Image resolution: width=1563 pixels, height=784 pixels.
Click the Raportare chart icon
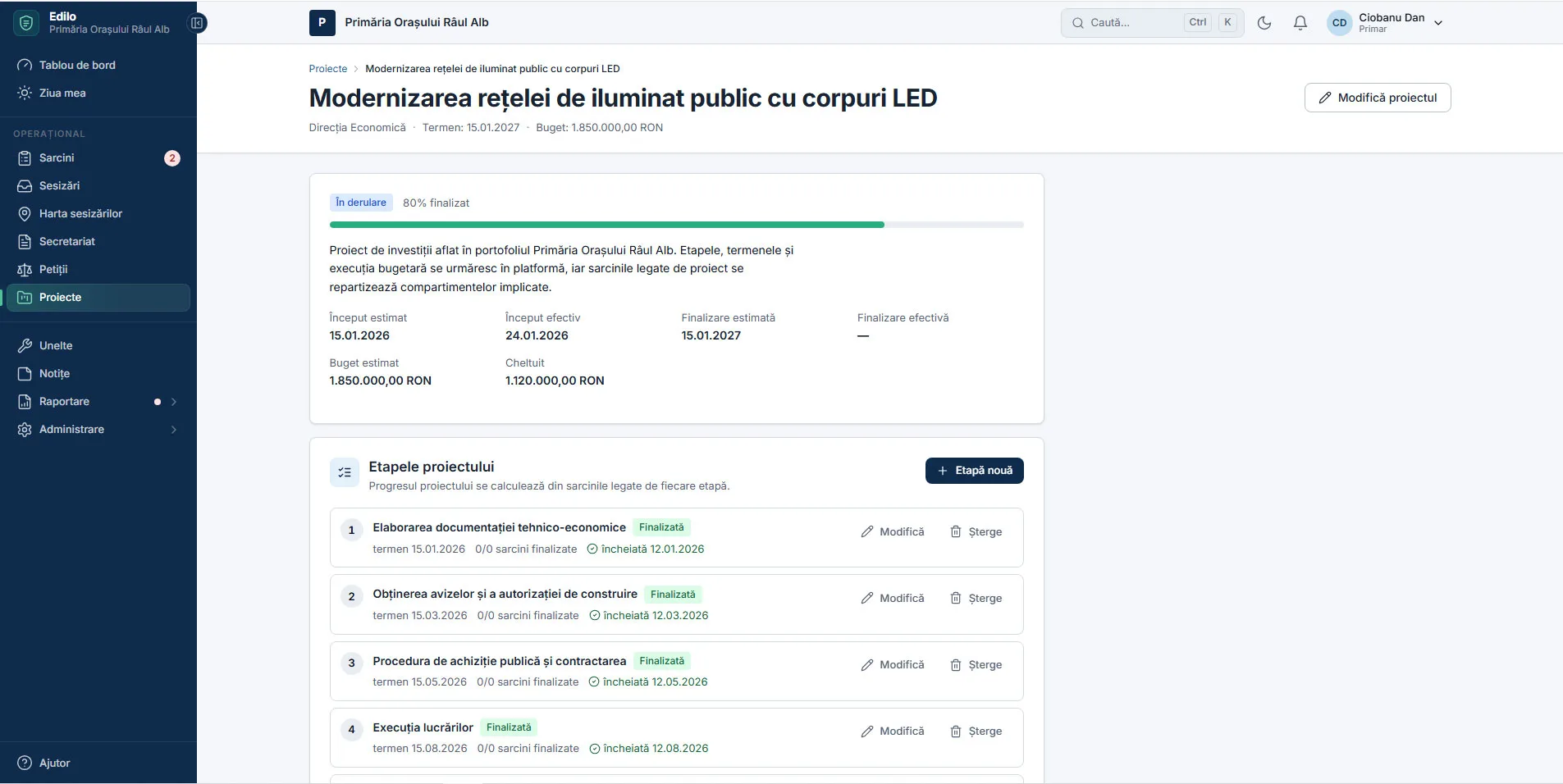[x=25, y=402]
